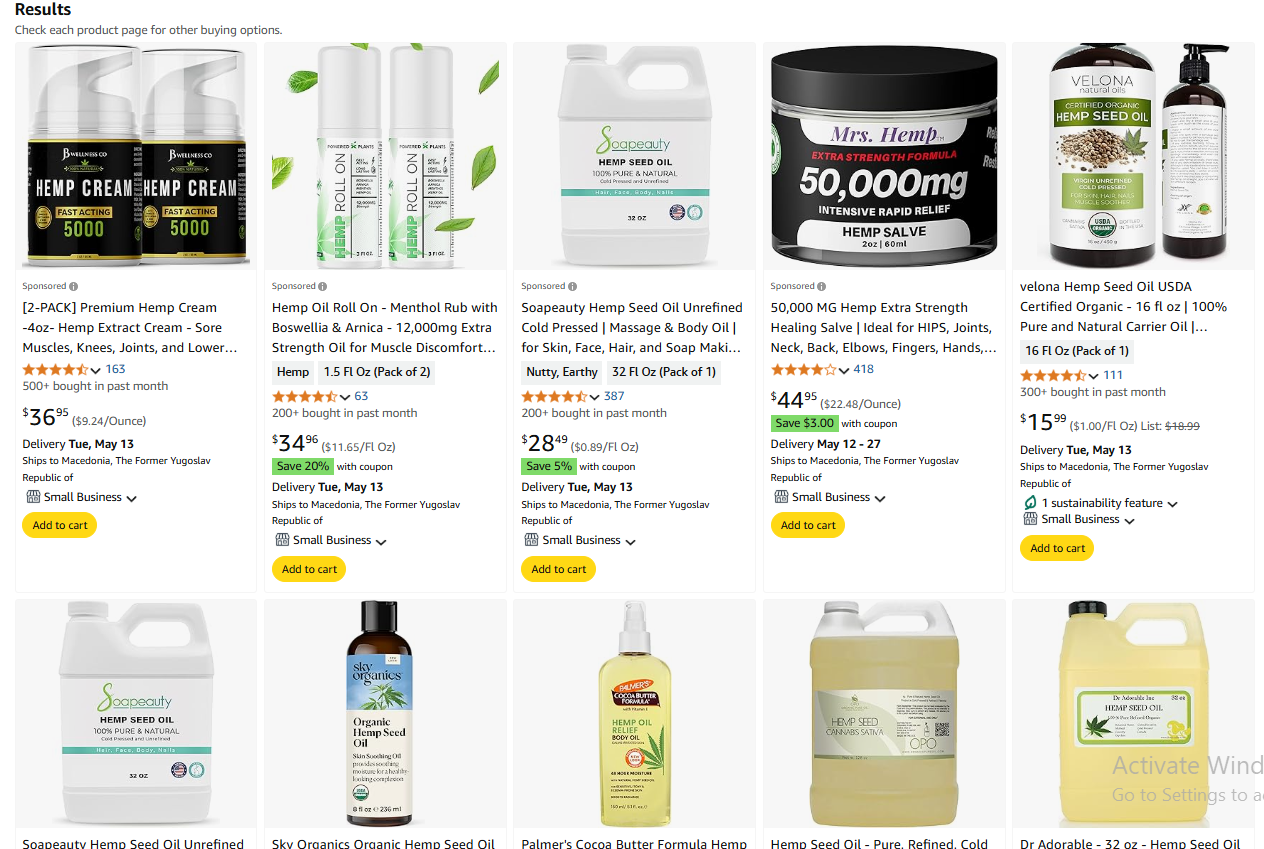
Task: Click Sponsored info icon on Mrs. Hemp salve listing
Action: click(822, 286)
